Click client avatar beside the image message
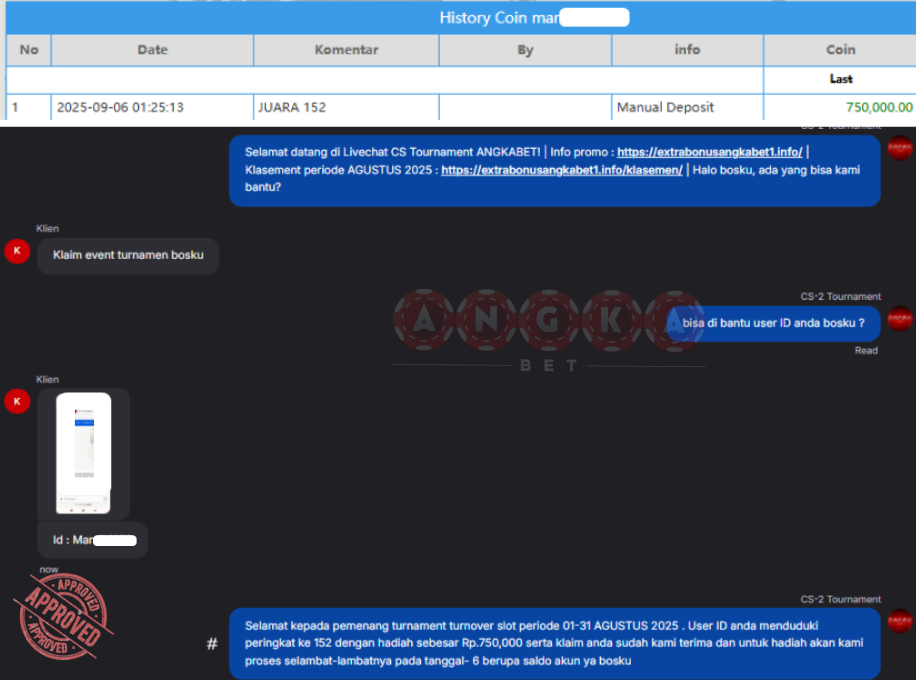The image size is (916, 680). 17,401
